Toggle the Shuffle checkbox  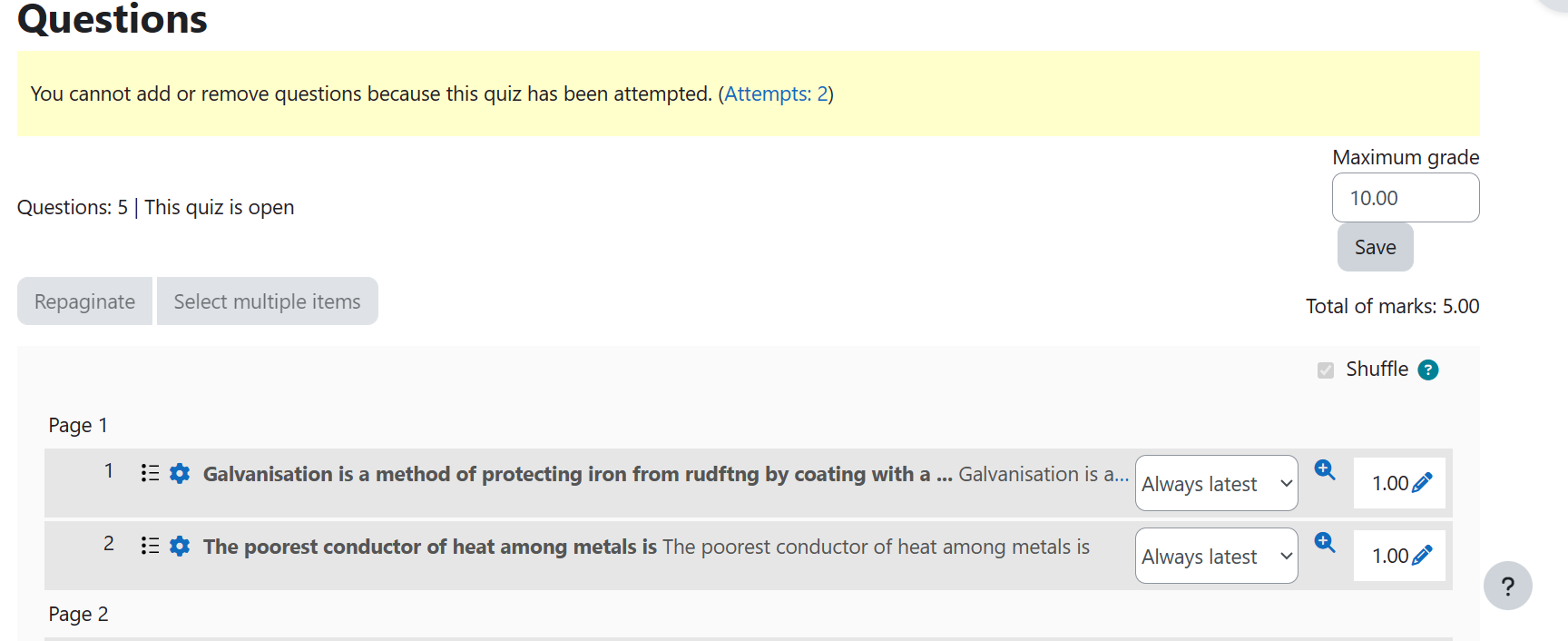pyautogui.click(x=1326, y=370)
